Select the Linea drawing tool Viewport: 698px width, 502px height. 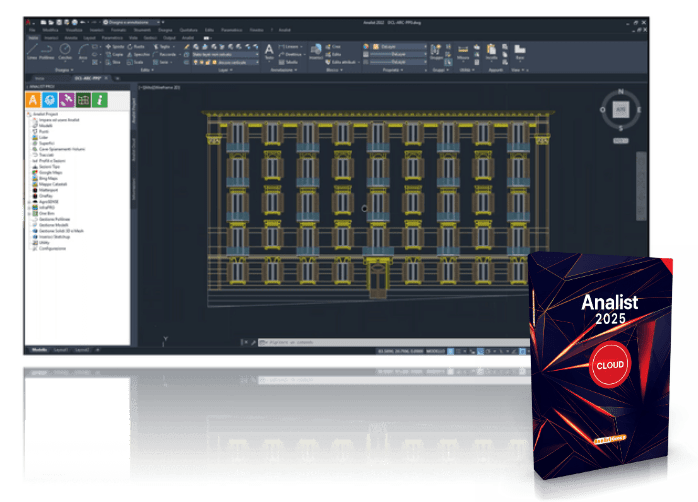point(32,54)
